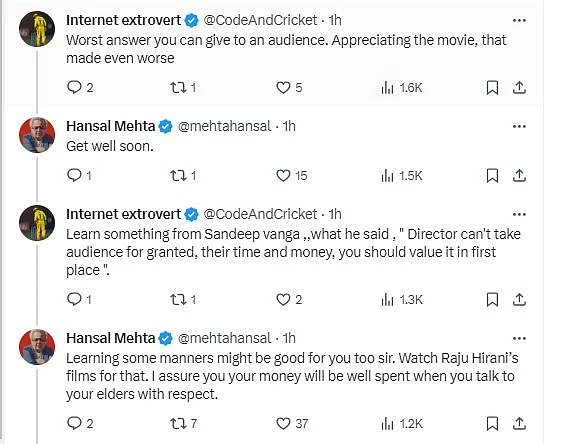Viewport: 568px width, 444px height.
Task: Bookmark the 'Worst answer' tweet
Action: 492,88
